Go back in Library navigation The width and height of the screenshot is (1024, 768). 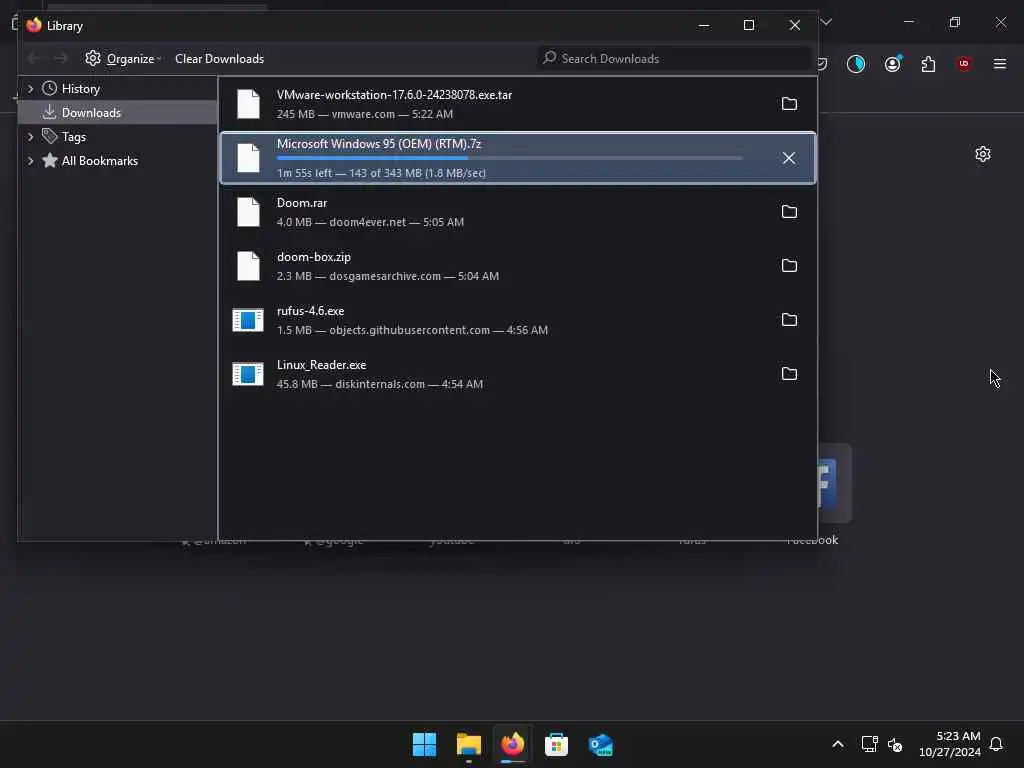34,59
